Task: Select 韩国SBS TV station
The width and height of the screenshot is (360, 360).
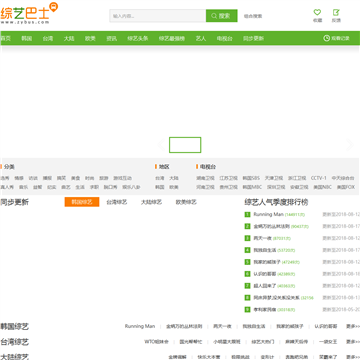Action: [251, 178]
